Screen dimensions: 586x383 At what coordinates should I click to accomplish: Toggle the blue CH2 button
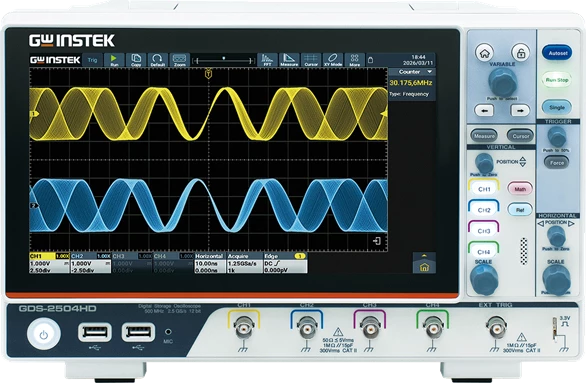[484, 209]
